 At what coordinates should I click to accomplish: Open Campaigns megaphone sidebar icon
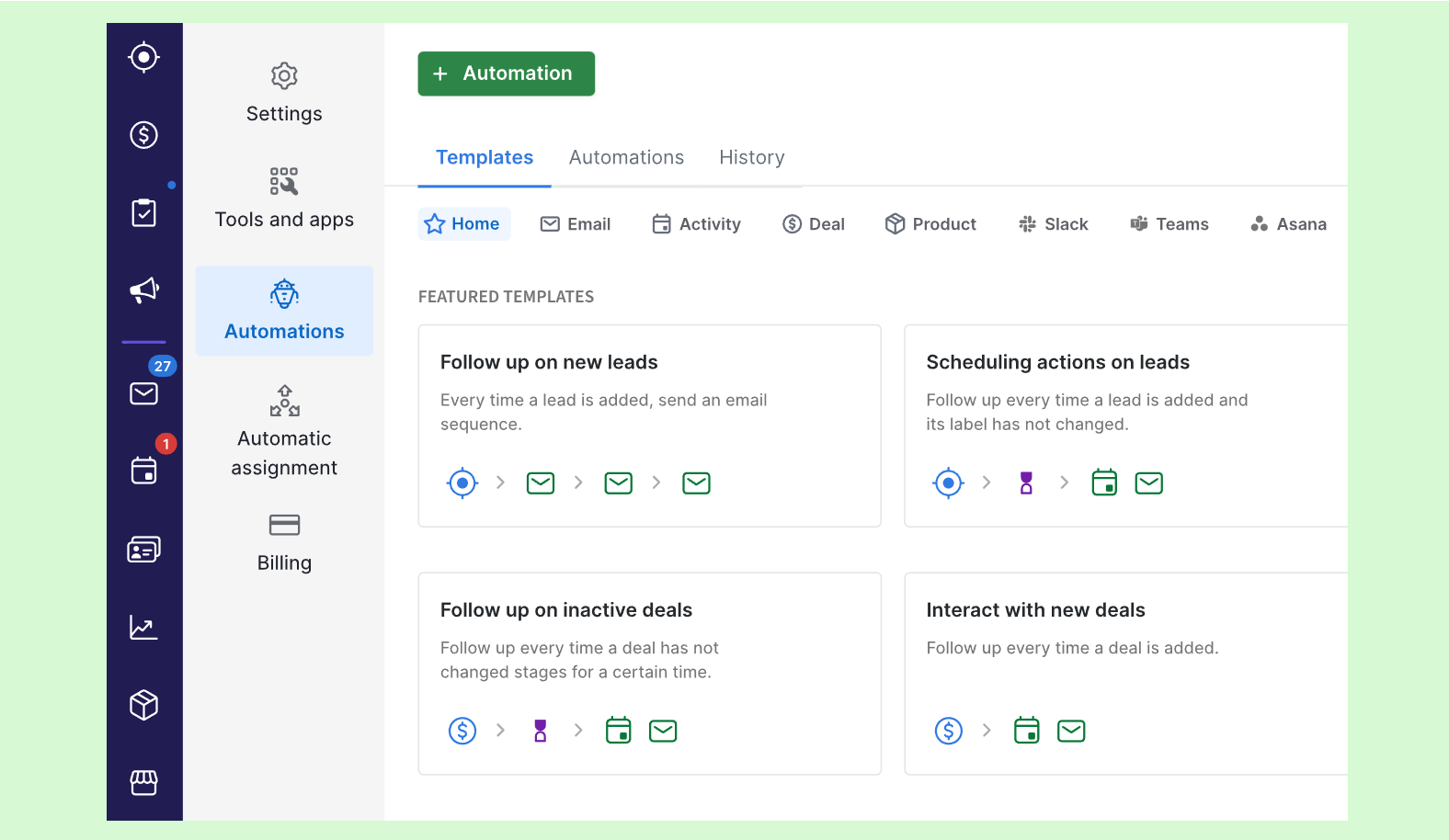point(143,290)
